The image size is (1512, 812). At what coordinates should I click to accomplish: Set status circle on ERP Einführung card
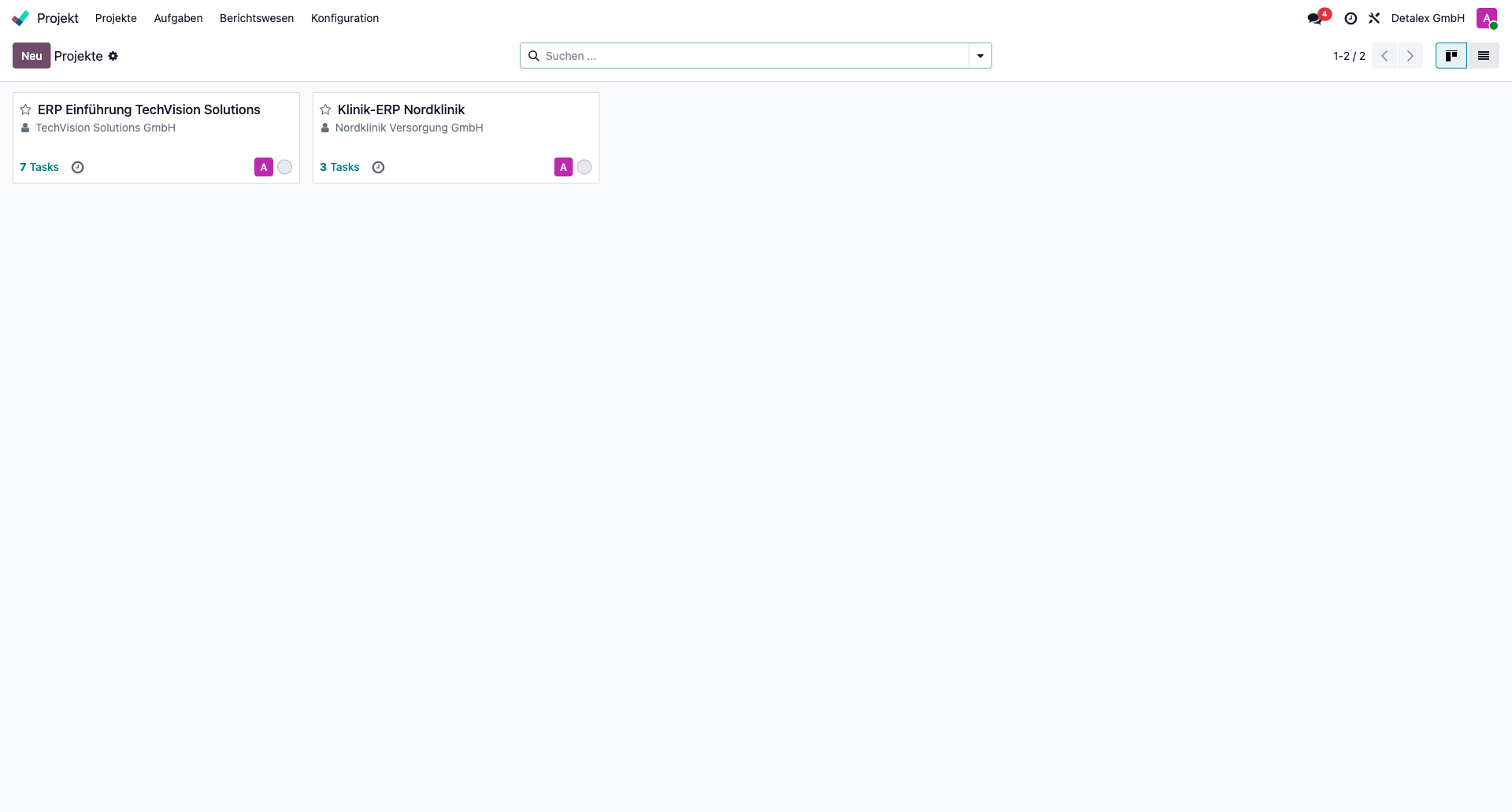tap(285, 167)
